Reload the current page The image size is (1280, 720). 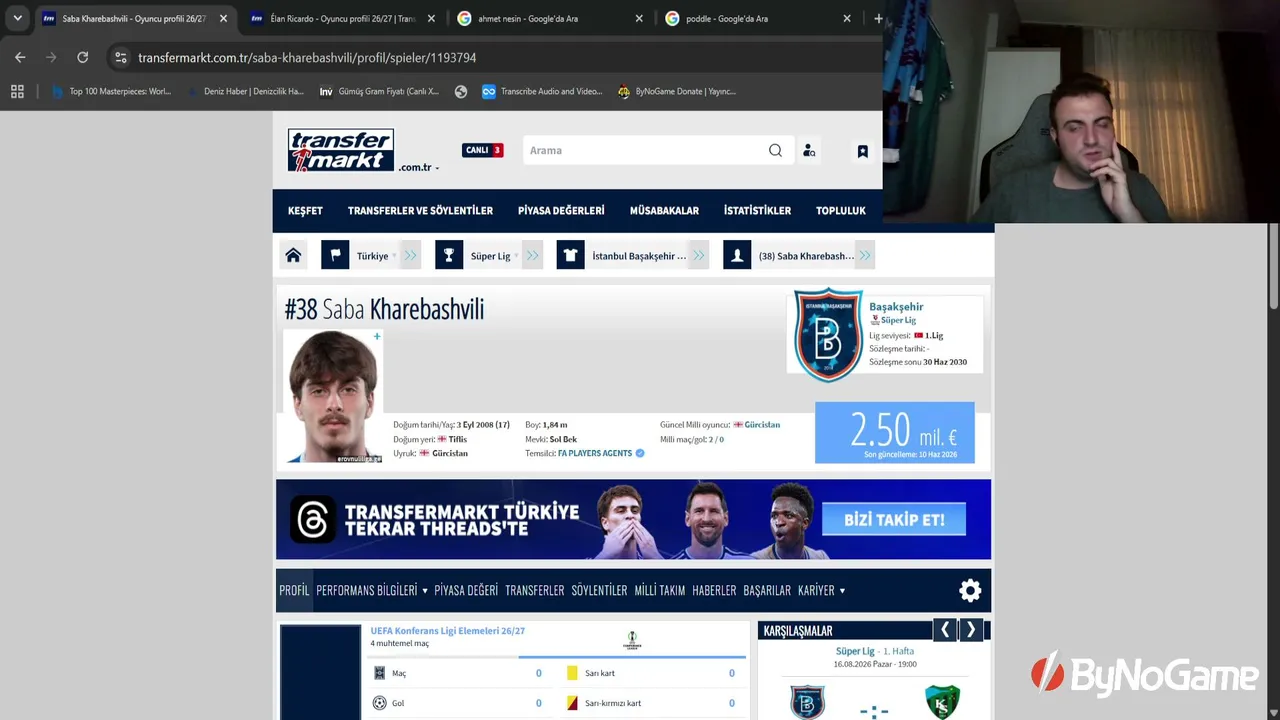click(83, 58)
